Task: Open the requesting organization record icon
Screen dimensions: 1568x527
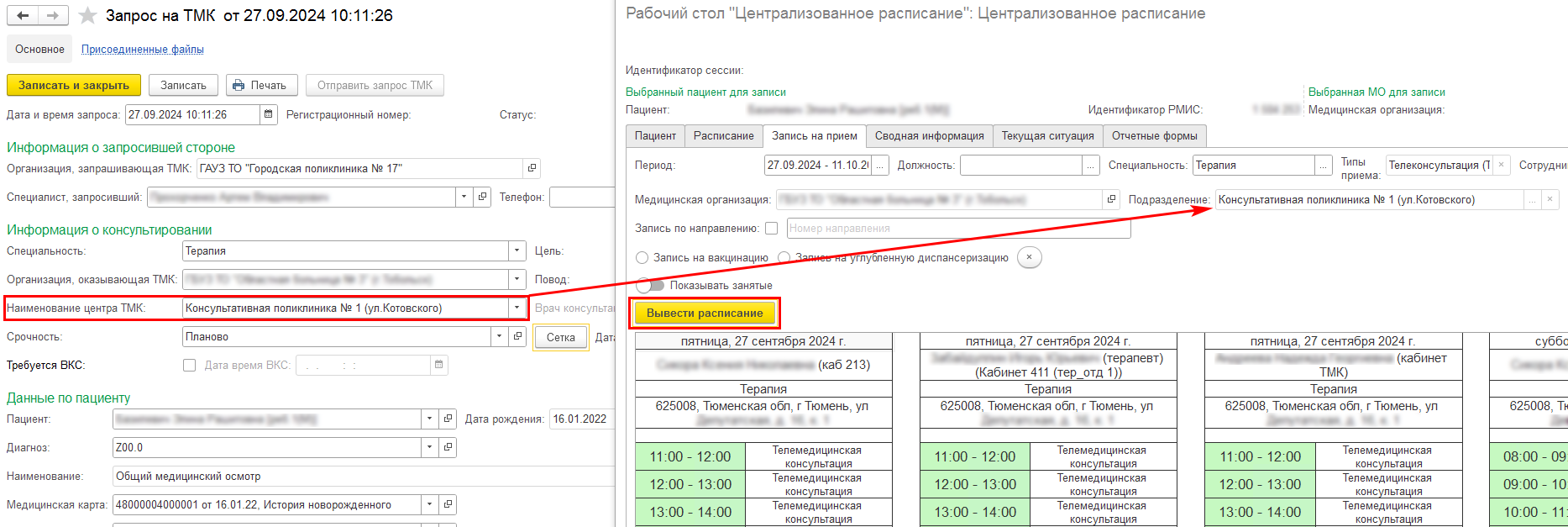Action: [x=532, y=168]
